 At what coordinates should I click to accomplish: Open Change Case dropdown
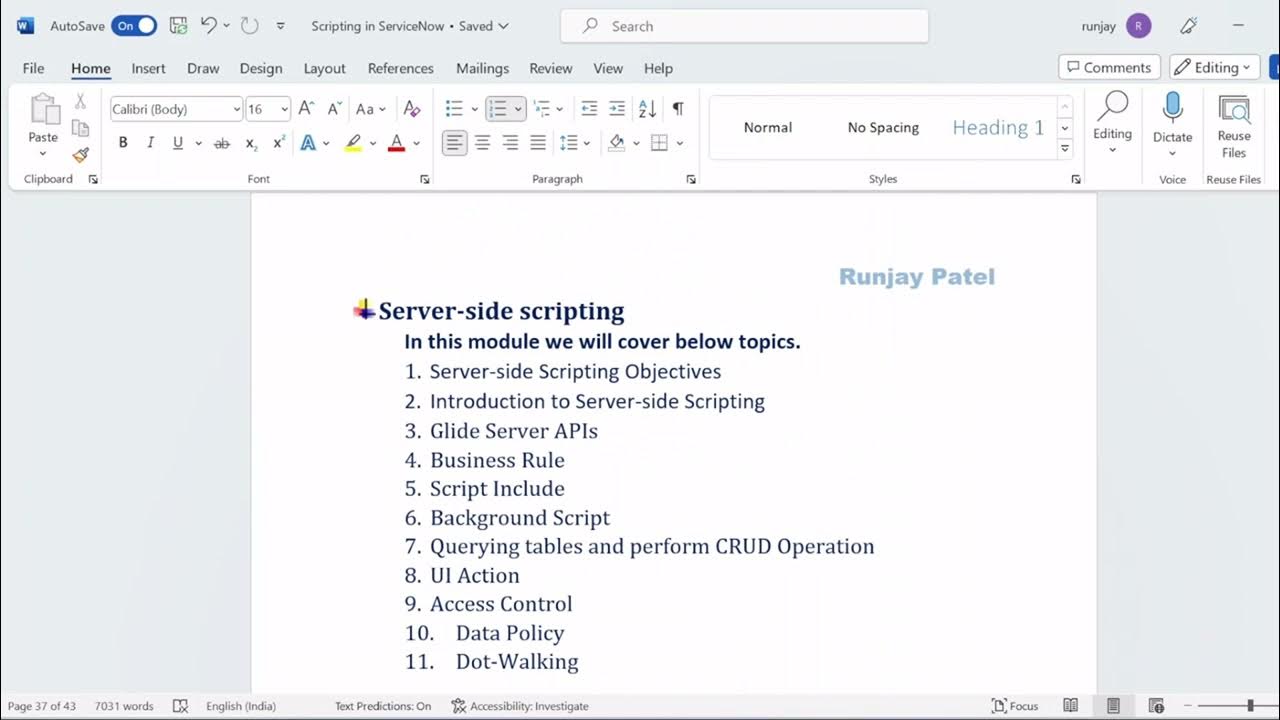pyautogui.click(x=371, y=109)
